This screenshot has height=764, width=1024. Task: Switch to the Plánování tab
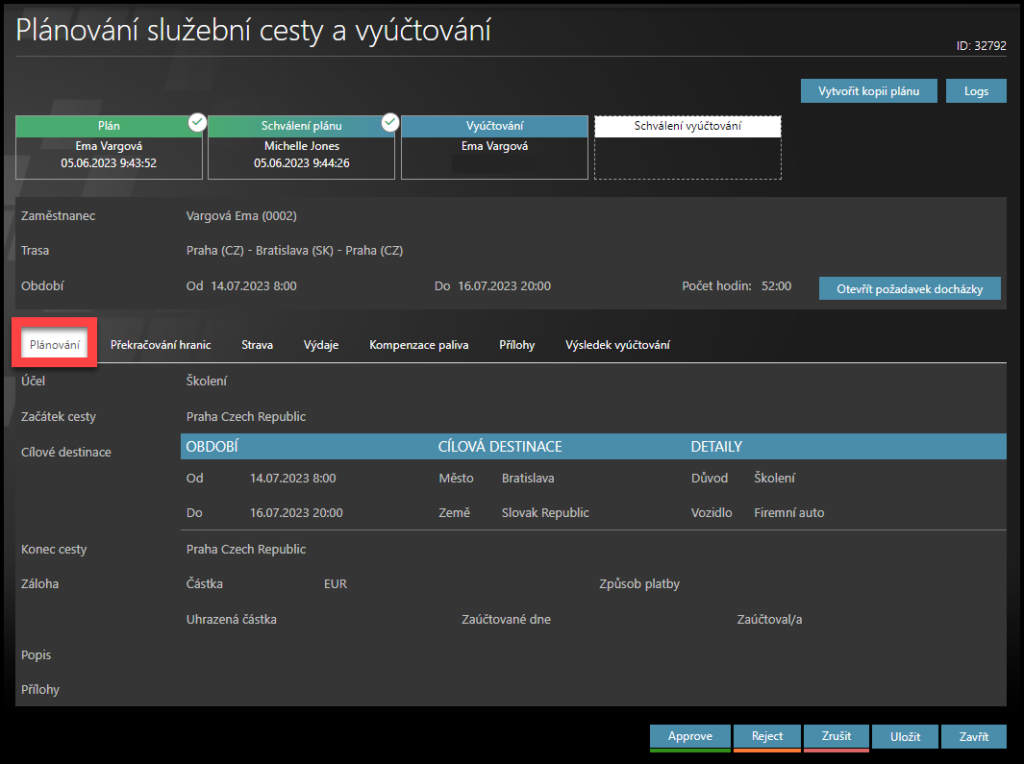click(x=55, y=345)
